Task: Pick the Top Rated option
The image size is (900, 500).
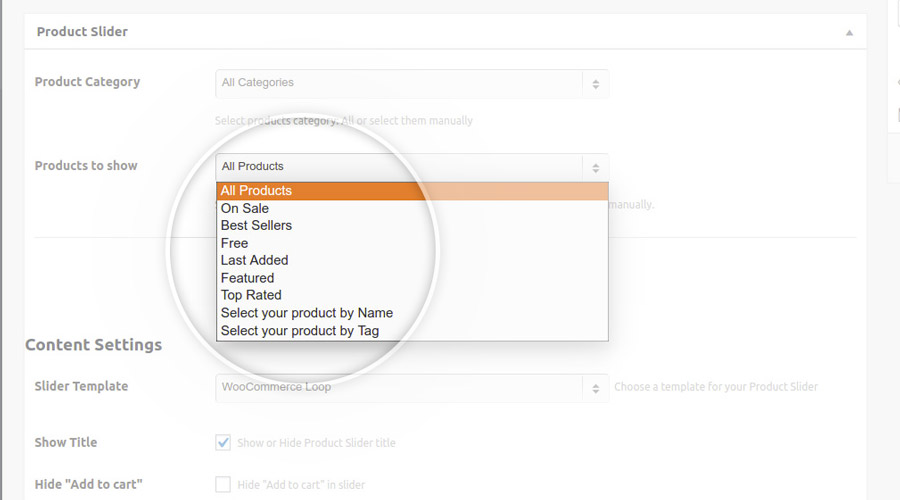Action: coord(251,295)
